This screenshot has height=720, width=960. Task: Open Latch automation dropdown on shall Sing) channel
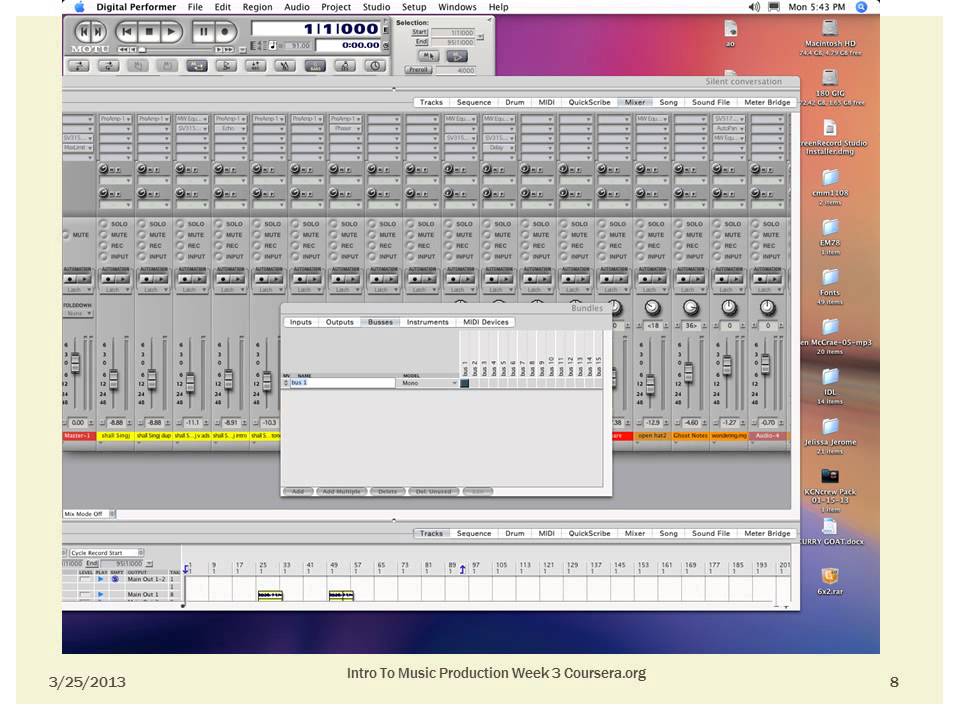(x=116, y=290)
